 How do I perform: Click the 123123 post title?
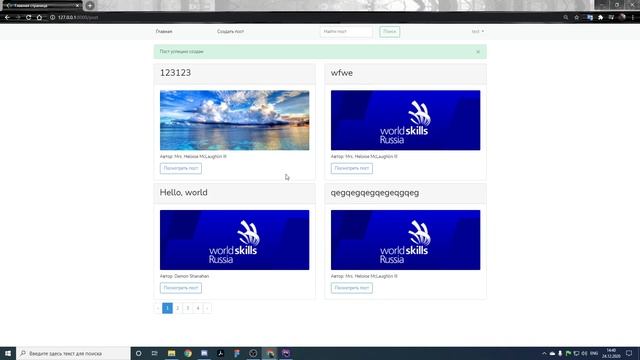click(176, 73)
